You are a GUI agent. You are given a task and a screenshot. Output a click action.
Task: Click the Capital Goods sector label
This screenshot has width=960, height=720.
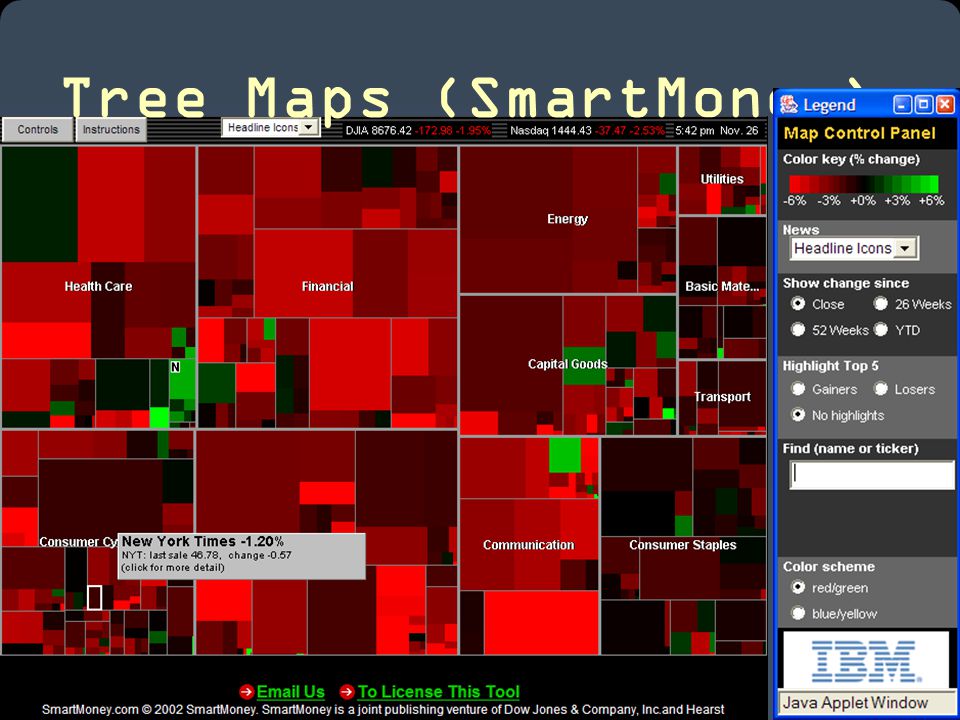[x=568, y=364]
